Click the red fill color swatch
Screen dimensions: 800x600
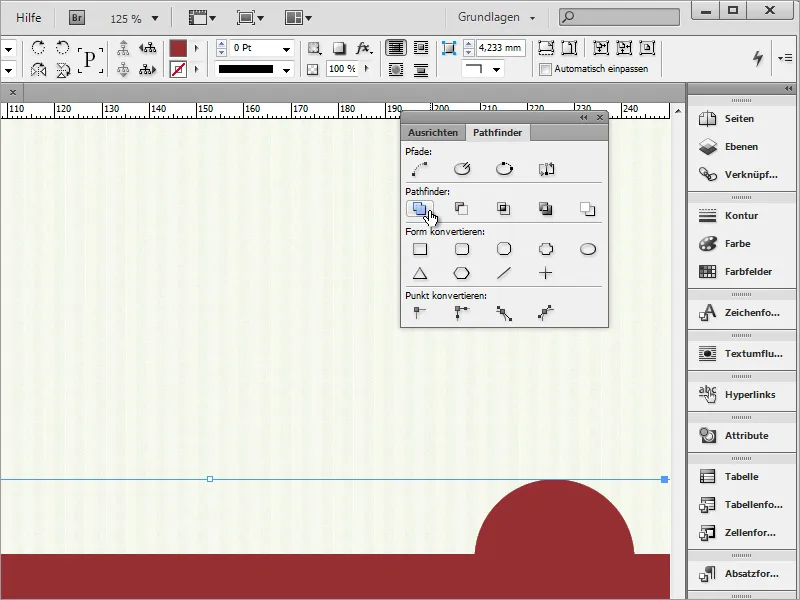pyautogui.click(x=178, y=48)
